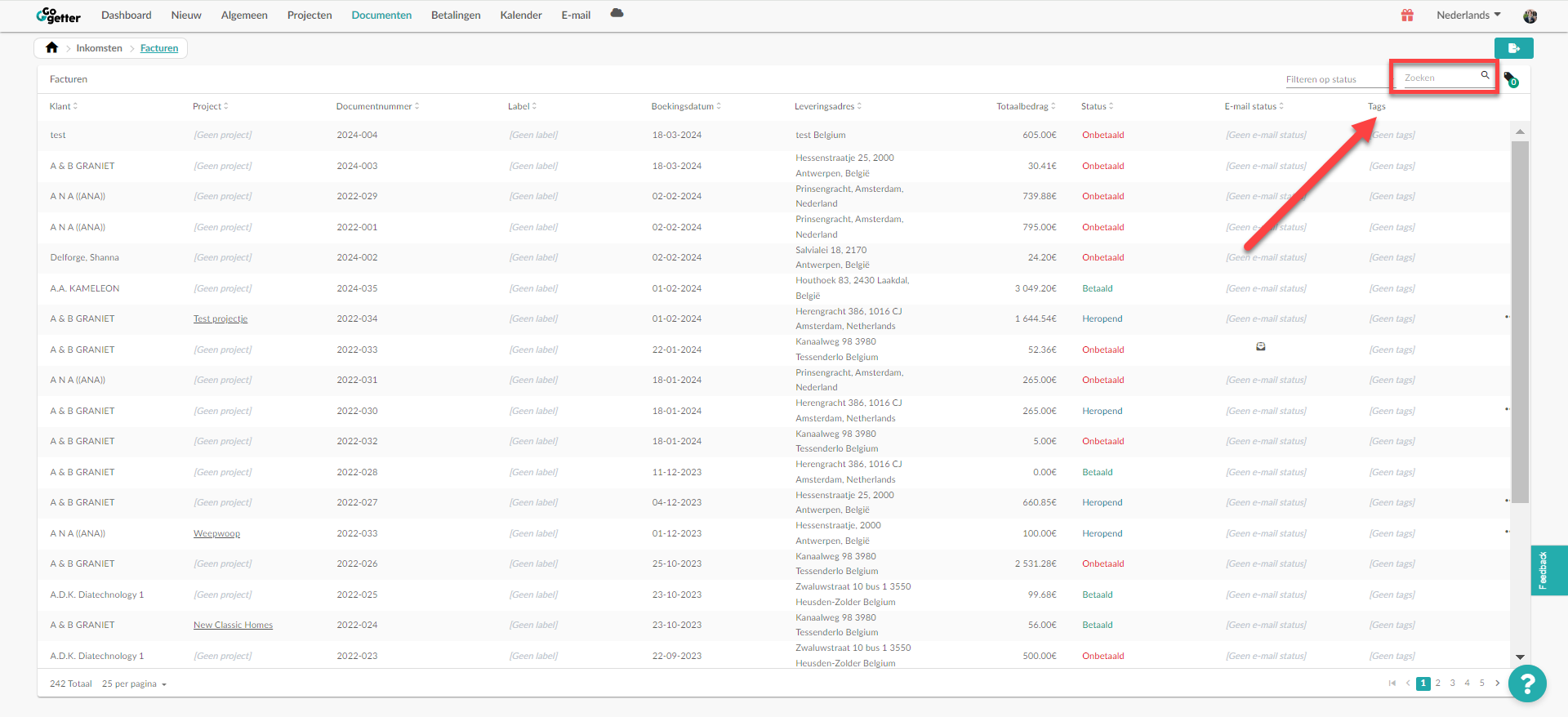This screenshot has height=717, width=1568.
Task: Select current page 1 in pagination
Action: click(x=1423, y=684)
